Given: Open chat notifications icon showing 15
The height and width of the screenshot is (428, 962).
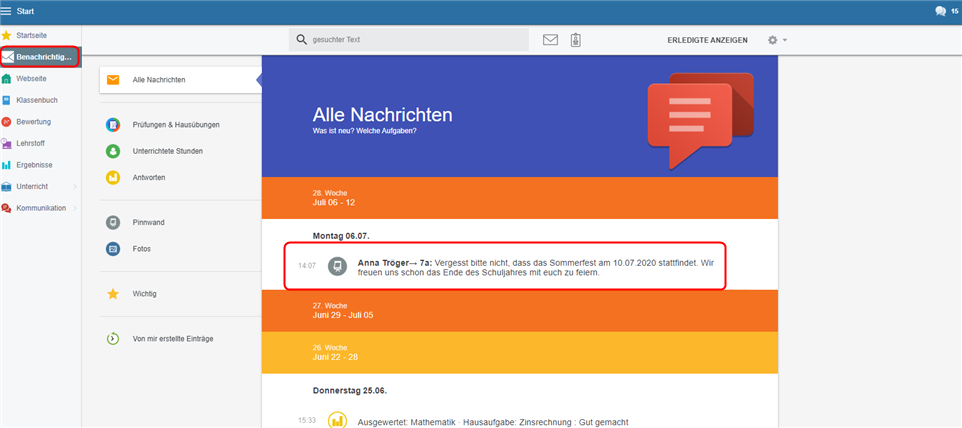Looking at the screenshot, I should pos(940,11).
